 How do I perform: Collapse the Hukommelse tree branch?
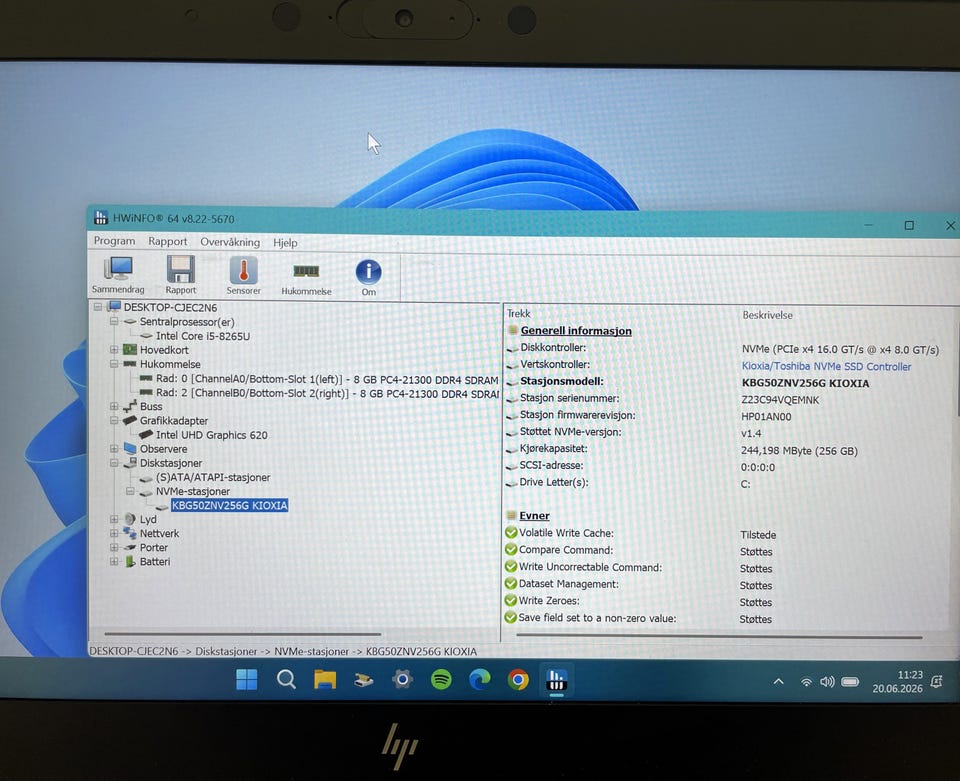(x=114, y=364)
